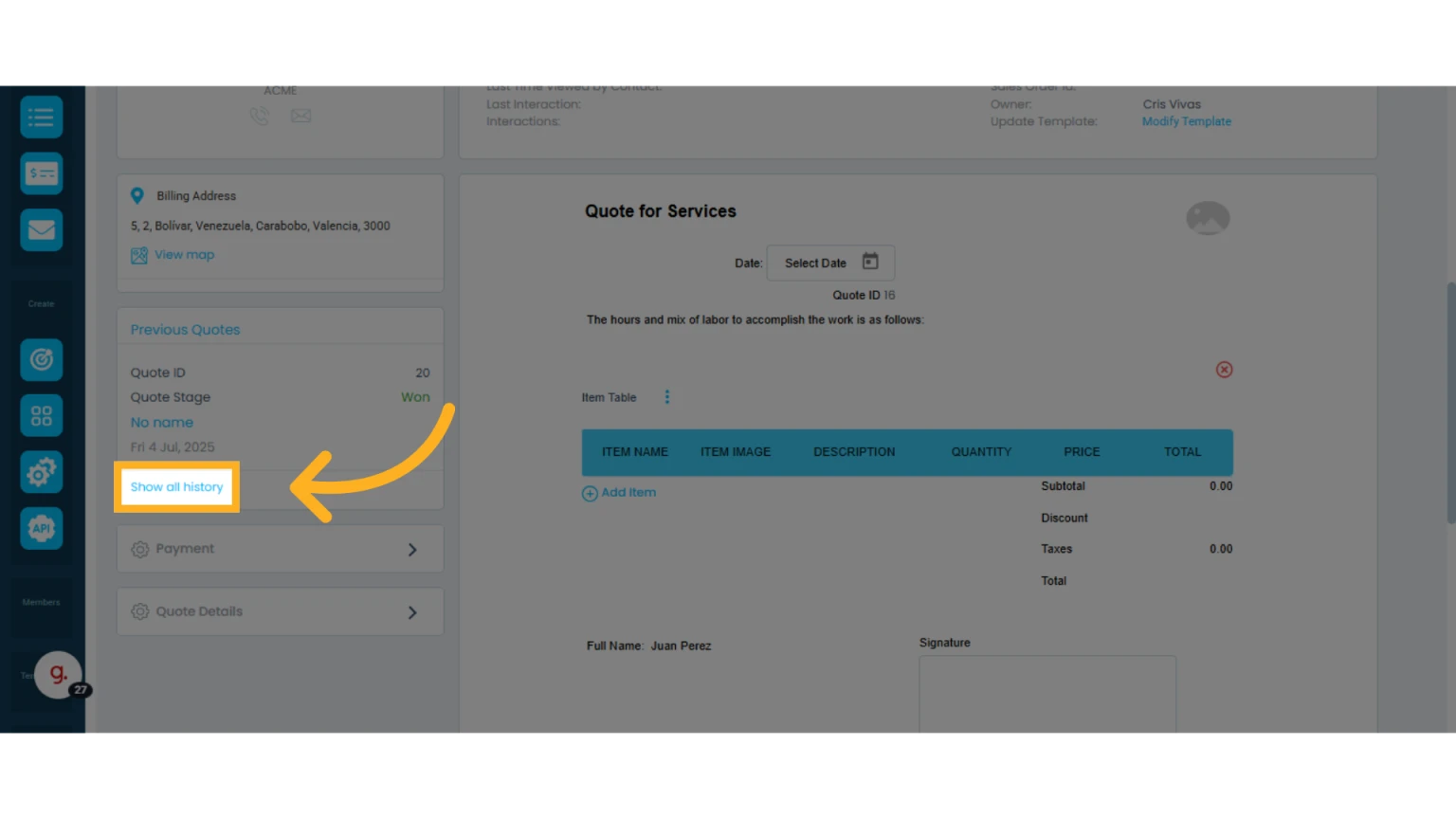The width and height of the screenshot is (1456, 819).
Task: Click the ITEM NAME column header
Action: [x=635, y=452]
